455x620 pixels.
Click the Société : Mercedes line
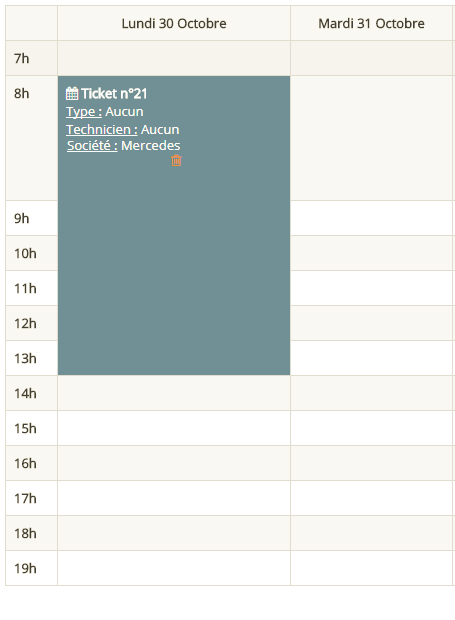pyautogui.click(x=123, y=146)
